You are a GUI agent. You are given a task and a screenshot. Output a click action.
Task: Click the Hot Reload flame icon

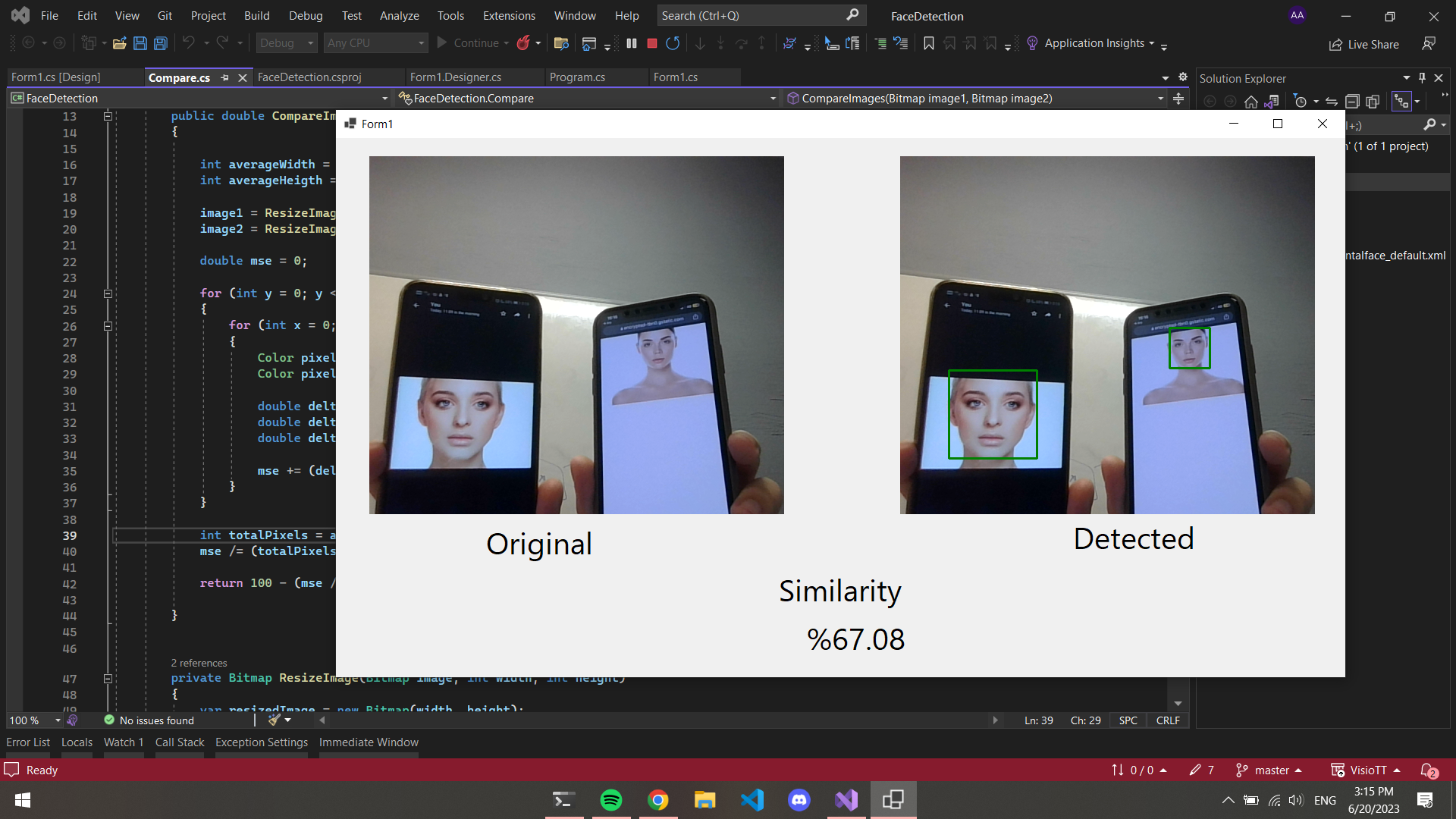(x=522, y=43)
